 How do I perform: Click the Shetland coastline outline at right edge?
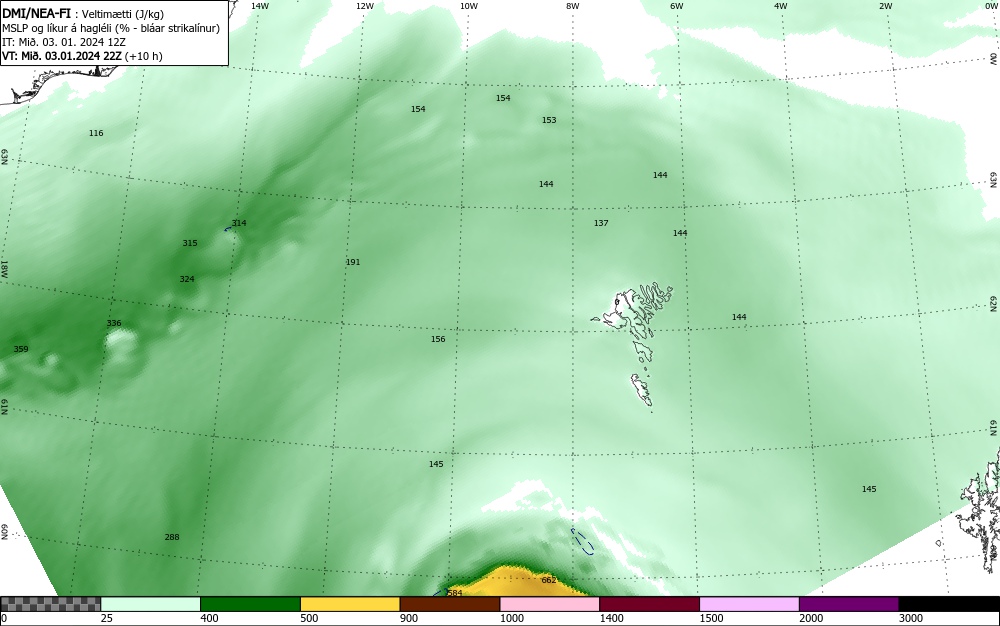click(x=980, y=510)
